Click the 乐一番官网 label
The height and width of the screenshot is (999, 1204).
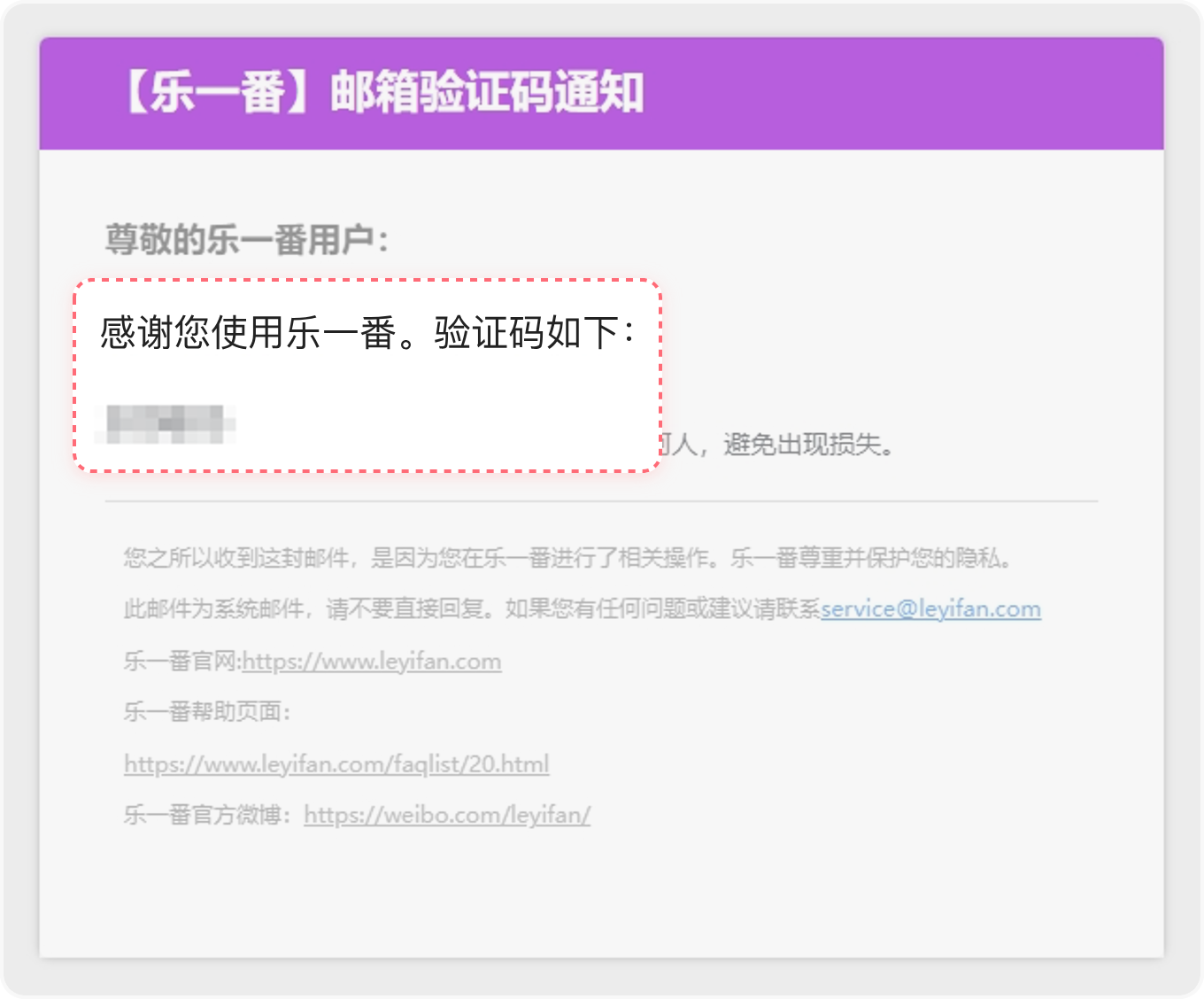(181, 662)
